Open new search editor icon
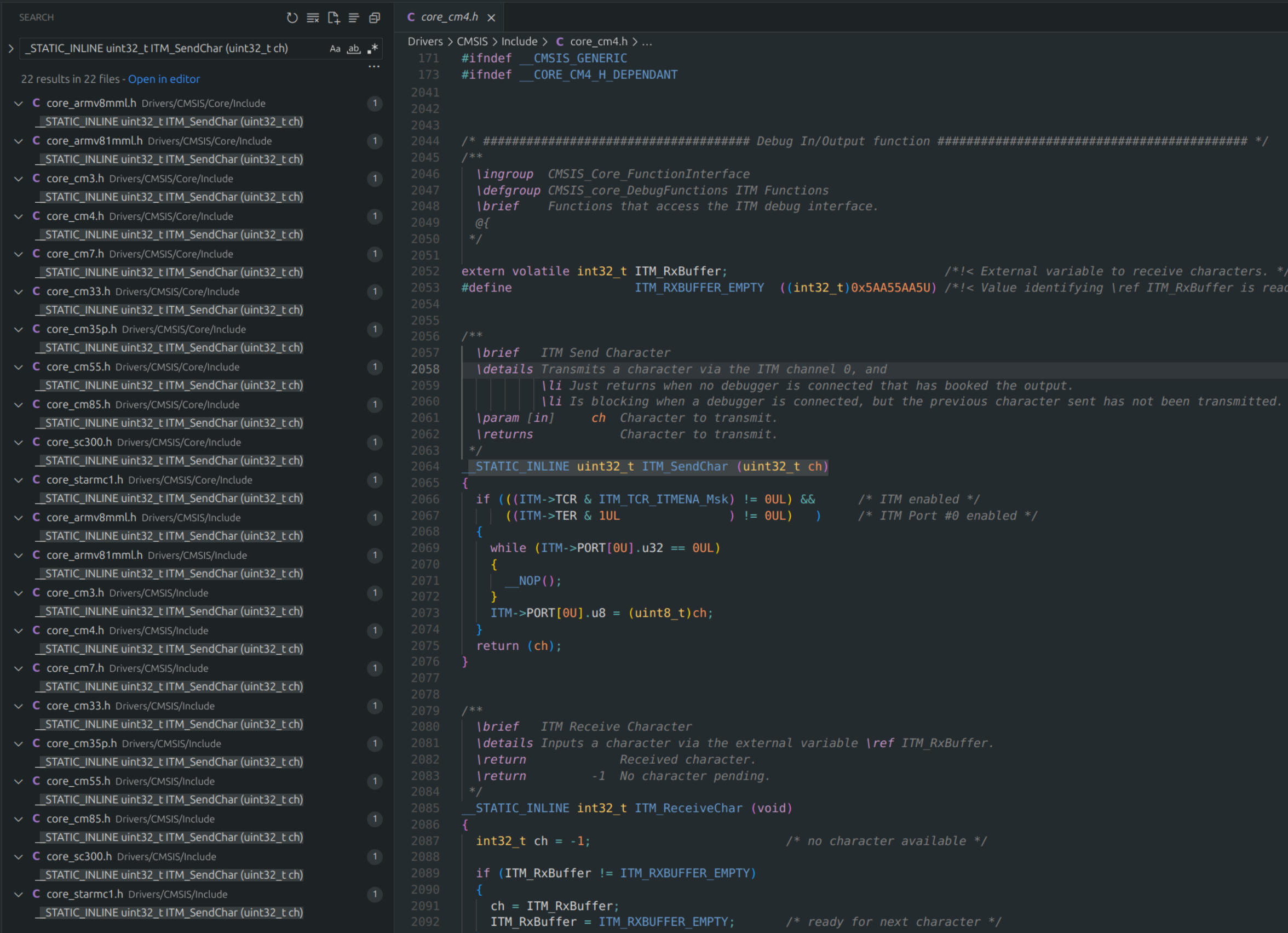The height and width of the screenshot is (933, 1288). tap(334, 18)
